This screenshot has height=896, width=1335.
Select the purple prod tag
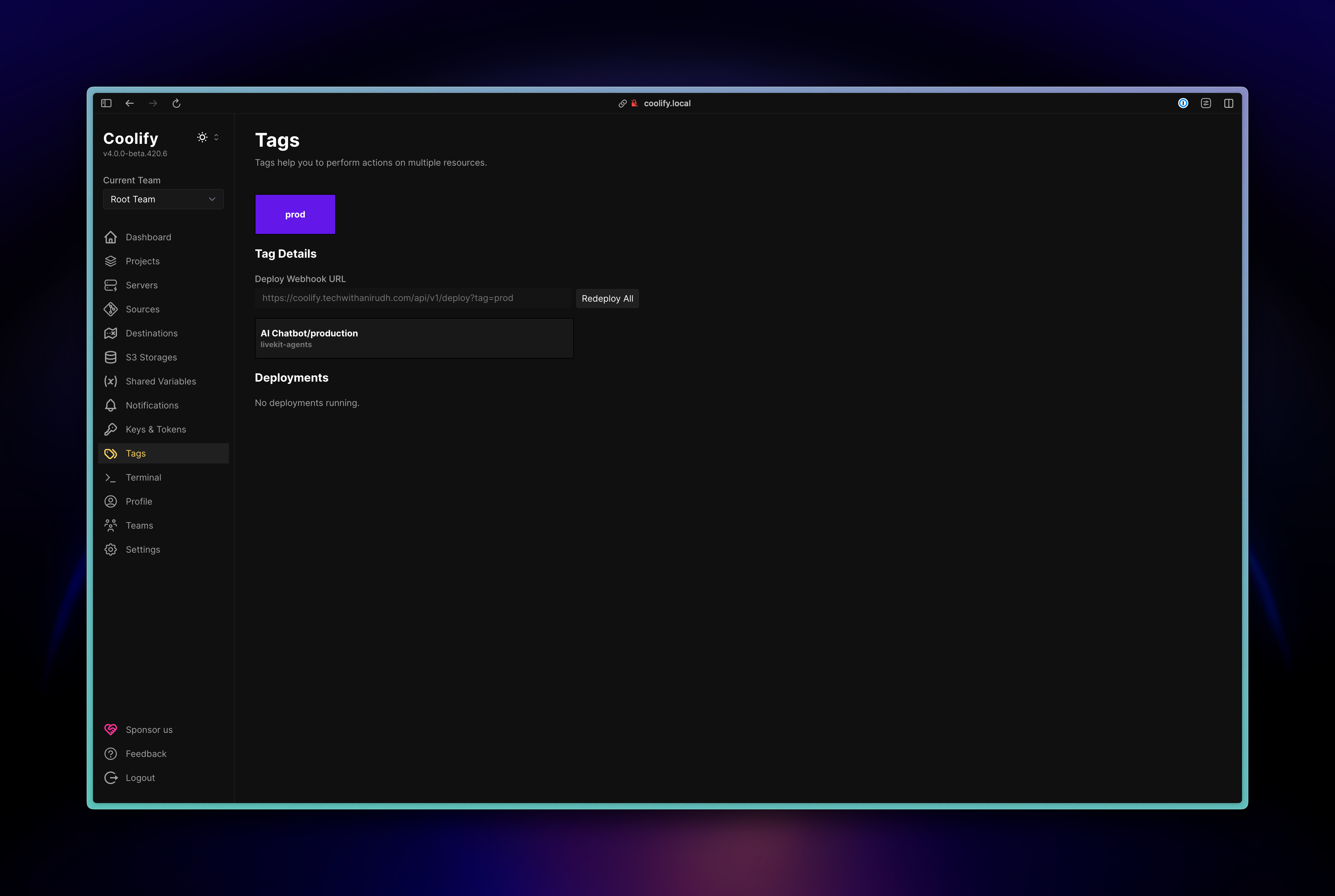pos(295,214)
